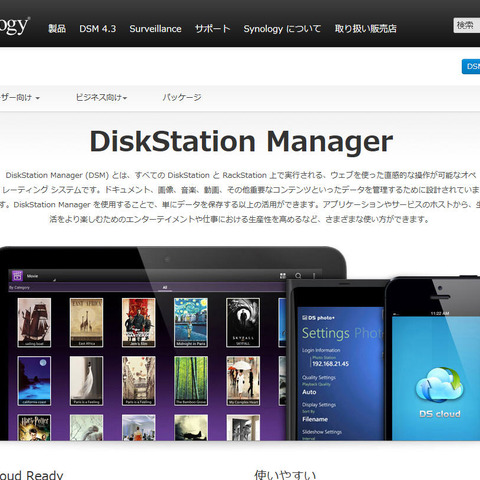Go to the Surveillance menu item
Screen dimensions: 480x480
pos(155,29)
